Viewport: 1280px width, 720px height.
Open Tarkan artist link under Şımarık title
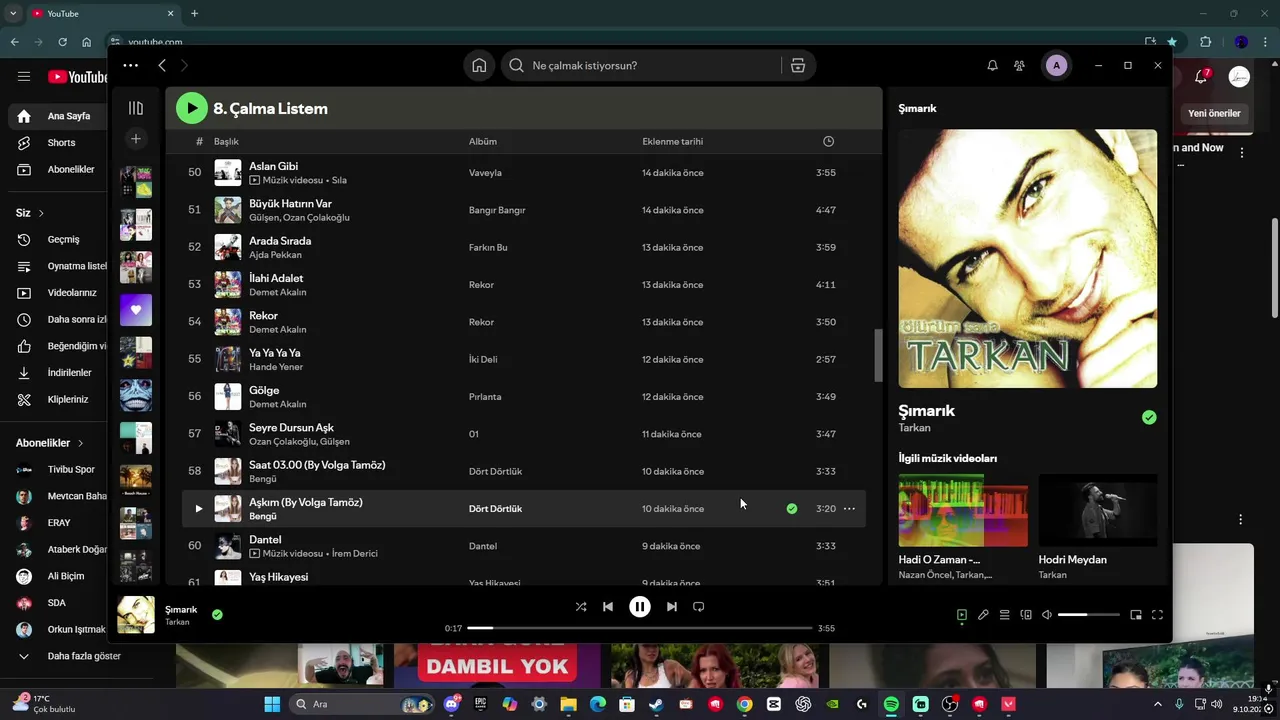pyautogui.click(x=914, y=428)
